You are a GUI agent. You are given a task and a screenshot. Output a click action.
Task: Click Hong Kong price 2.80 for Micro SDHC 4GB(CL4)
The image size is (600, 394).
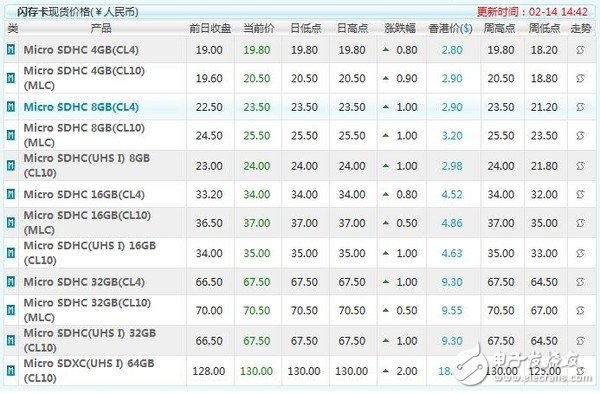coord(452,50)
